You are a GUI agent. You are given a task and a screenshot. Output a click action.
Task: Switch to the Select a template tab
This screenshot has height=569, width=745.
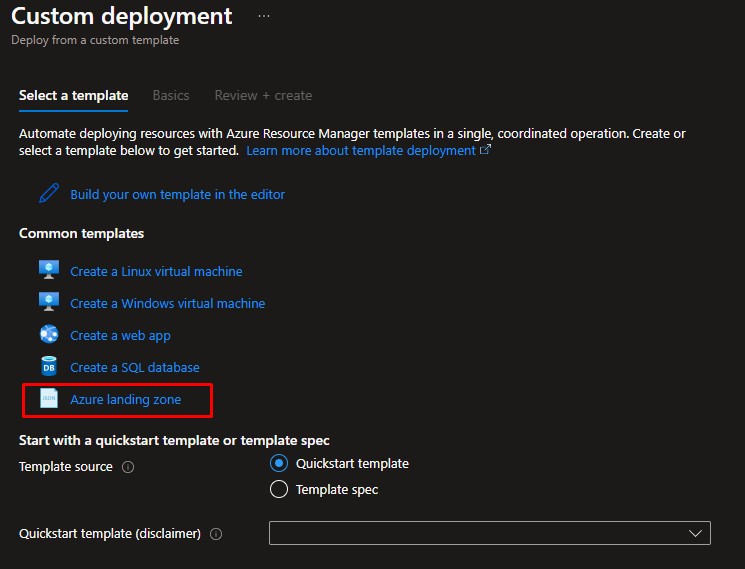click(x=74, y=95)
